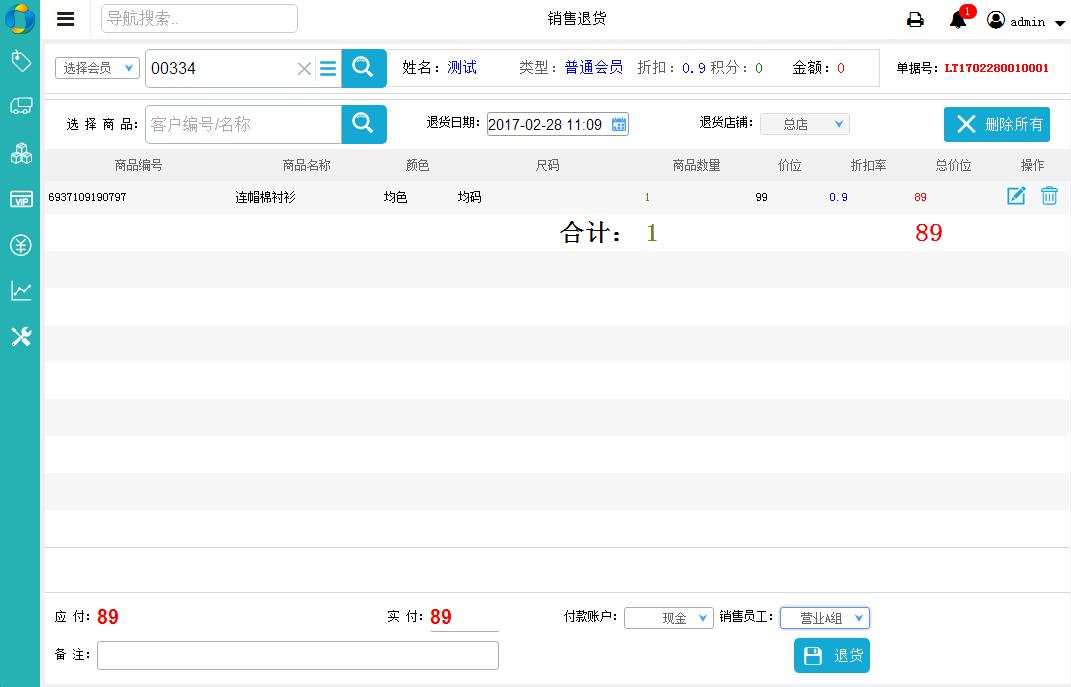Open the 付款账户 payment account dropdown

point(668,618)
